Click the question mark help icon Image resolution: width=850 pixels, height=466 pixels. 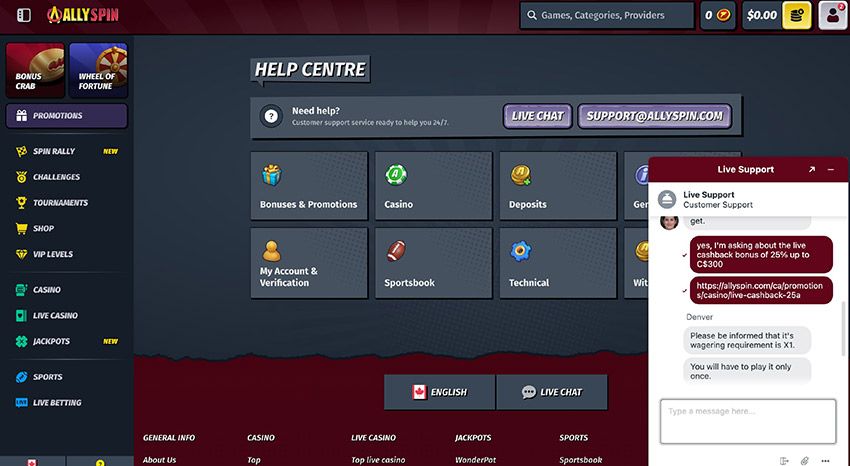tap(272, 116)
